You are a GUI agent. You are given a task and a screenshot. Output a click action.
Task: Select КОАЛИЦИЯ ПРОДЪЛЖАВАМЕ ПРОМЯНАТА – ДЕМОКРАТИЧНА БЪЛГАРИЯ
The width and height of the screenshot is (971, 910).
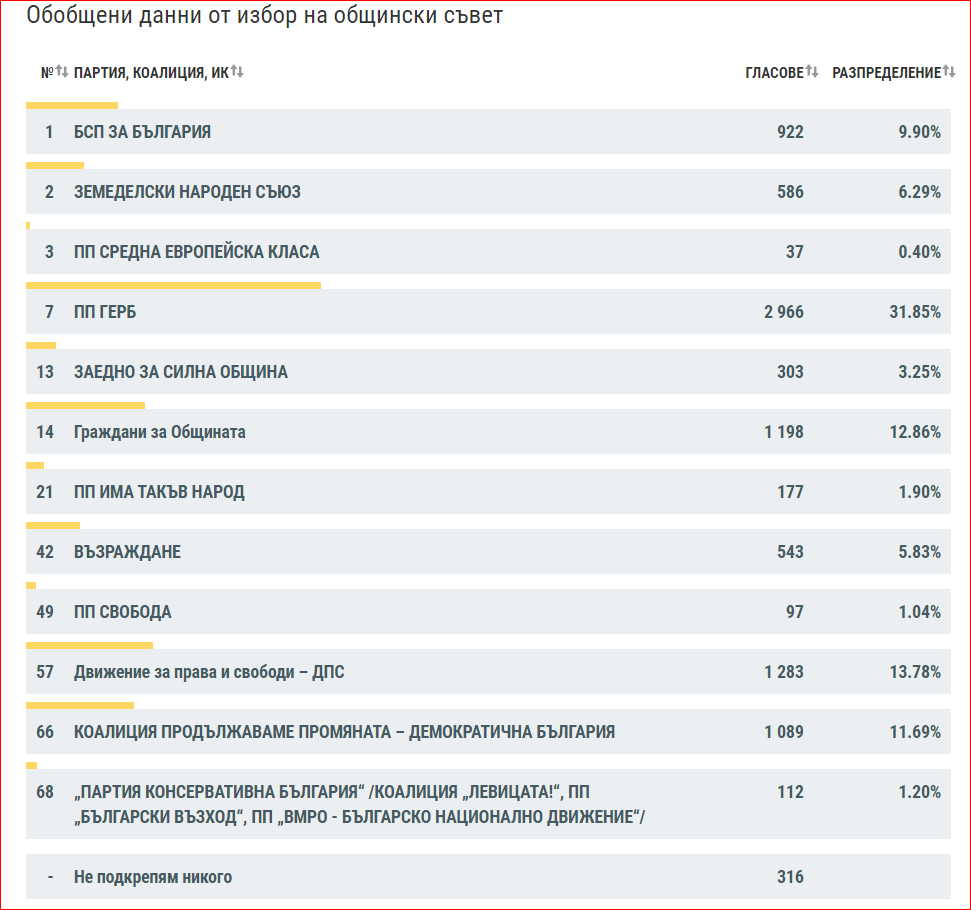(x=344, y=732)
